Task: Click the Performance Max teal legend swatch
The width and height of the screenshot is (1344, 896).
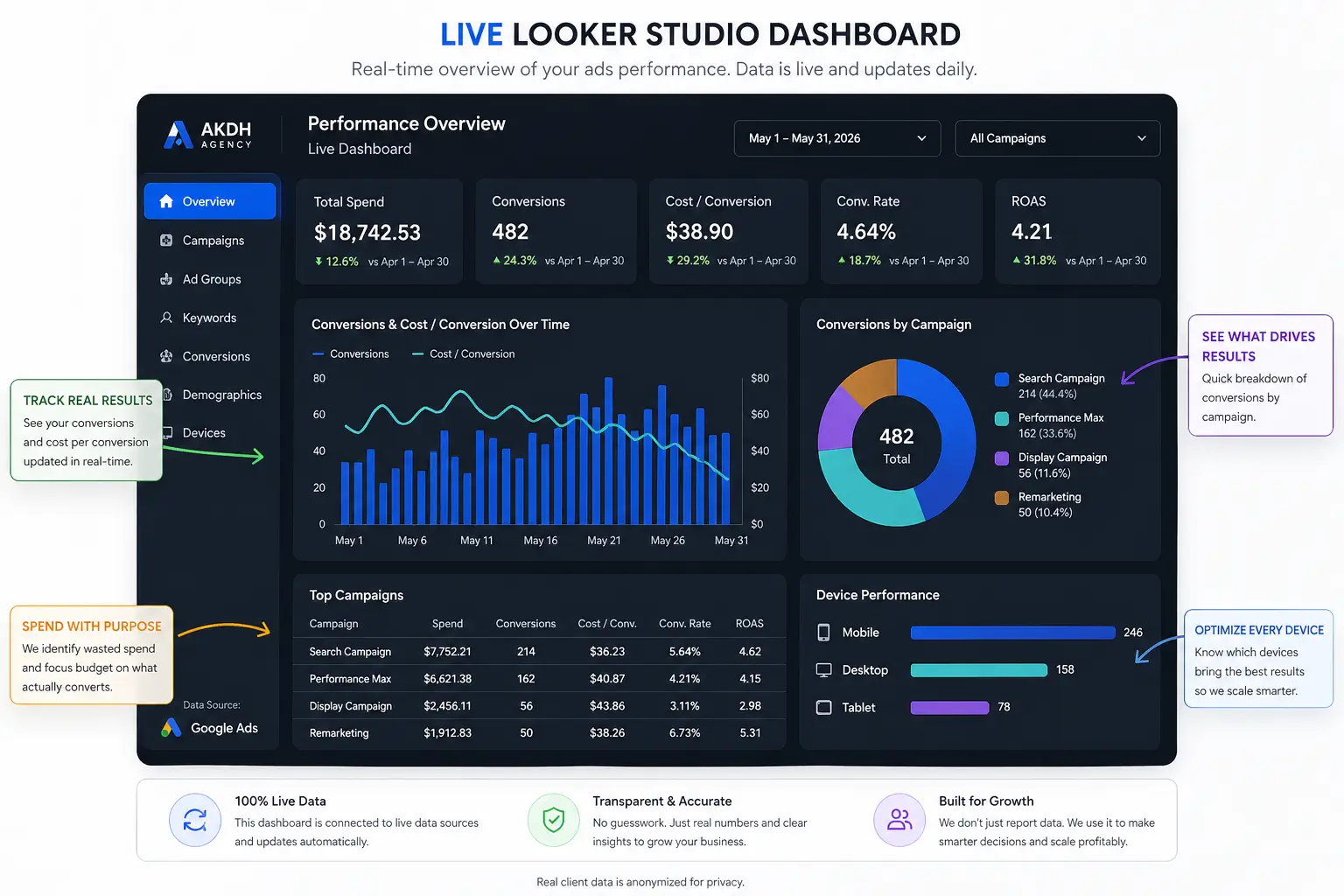Action: (1002, 419)
